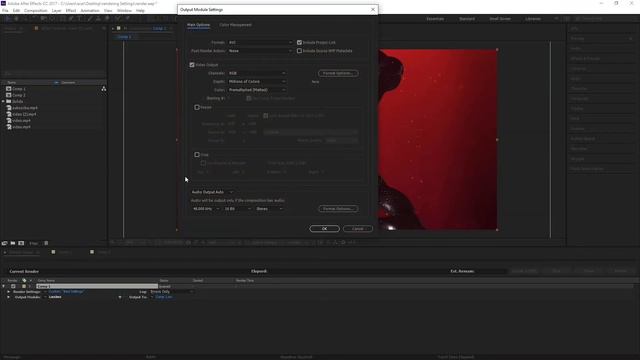Switch to the Main Options tab
640x360 pixels.
pos(198,25)
